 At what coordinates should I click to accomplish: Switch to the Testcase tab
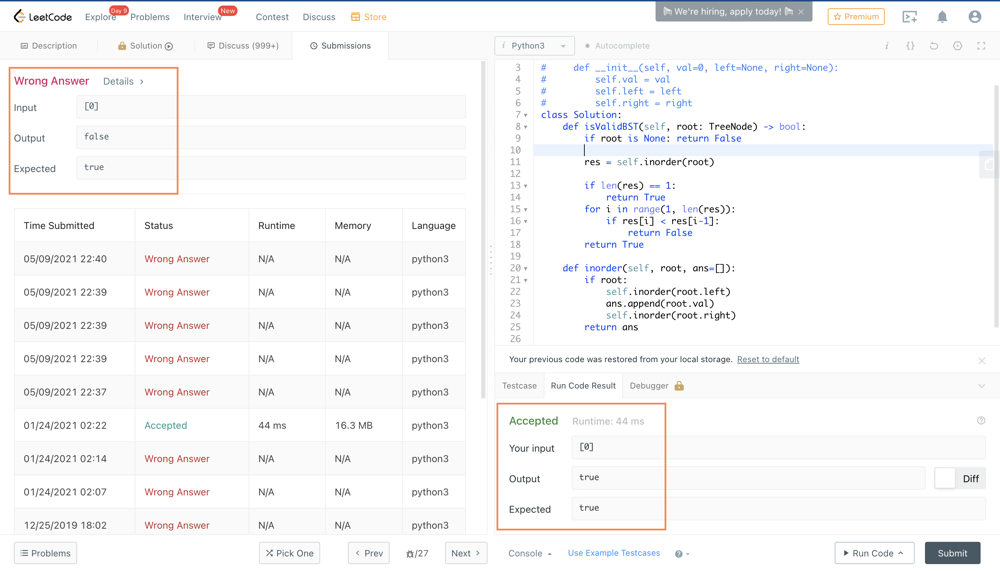pyautogui.click(x=519, y=385)
